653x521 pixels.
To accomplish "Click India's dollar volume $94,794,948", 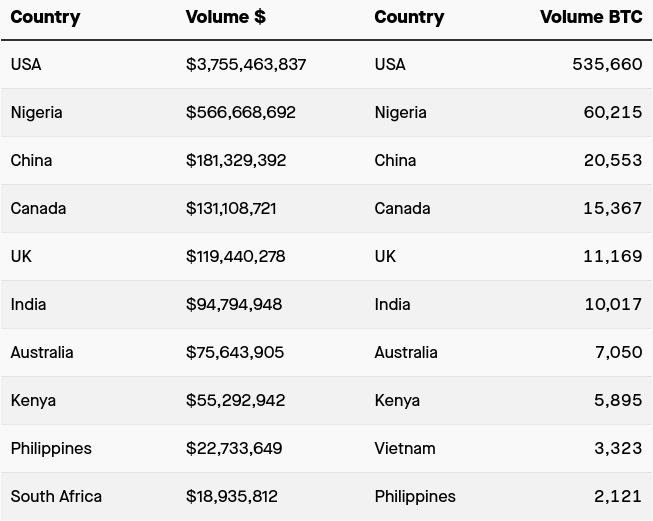I will click(234, 304).
